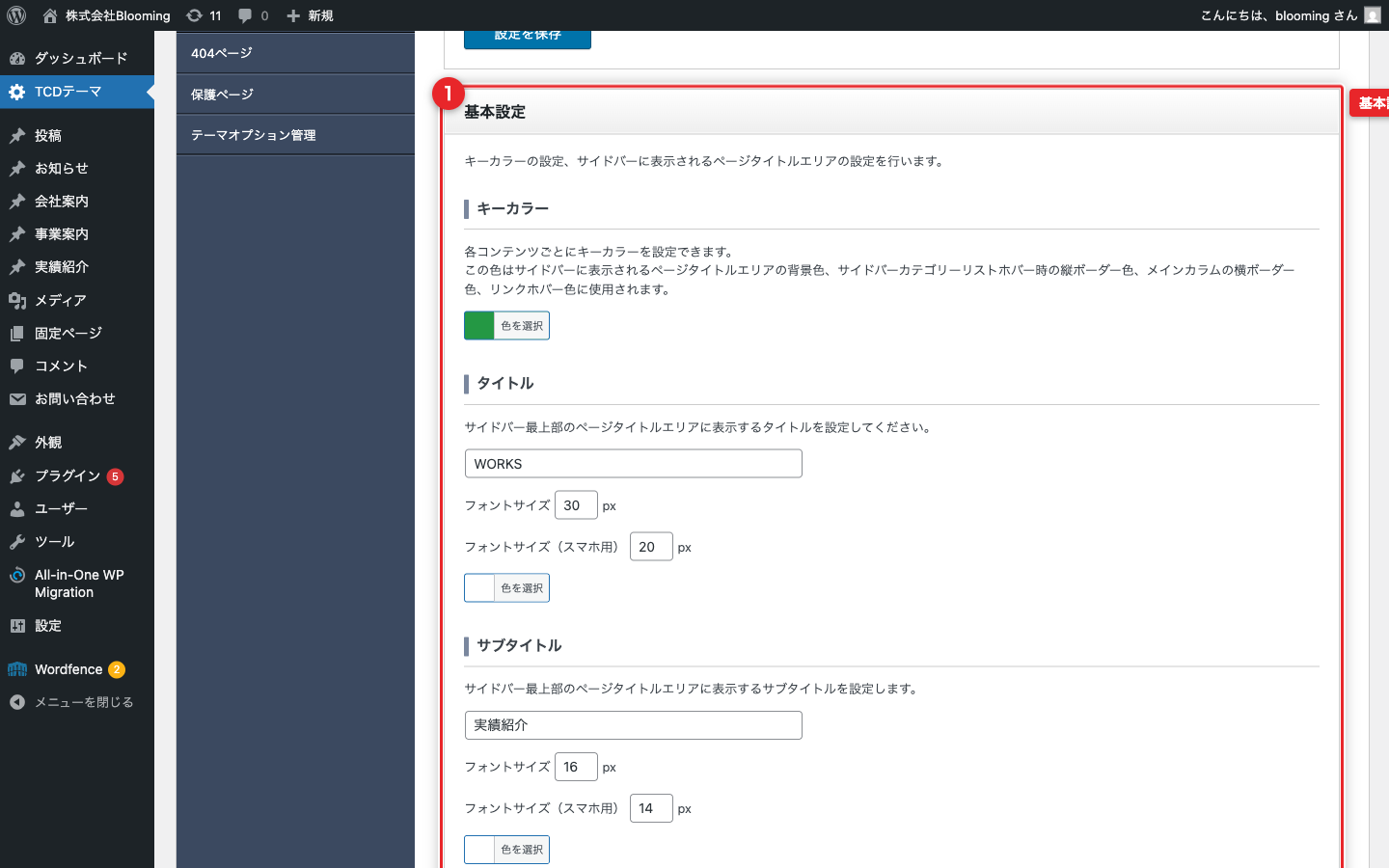
Task: Open the 外観 appearance menu
Action: tap(77, 443)
